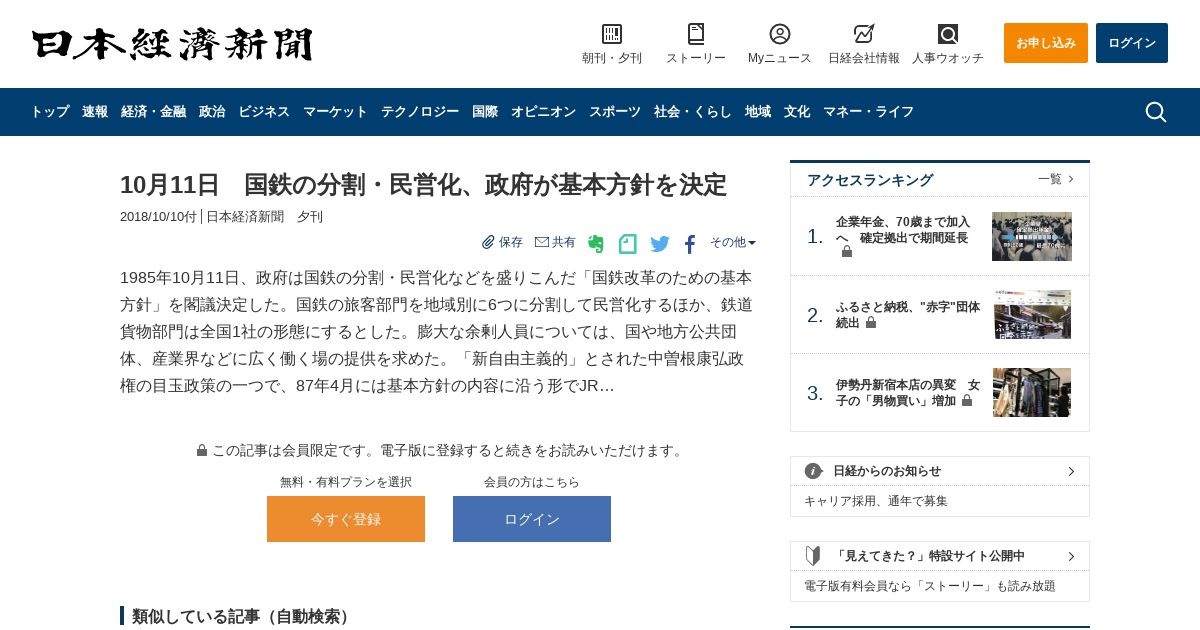The height and width of the screenshot is (630, 1200).
Task: Go to 文化 navigation item
Action: pyautogui.click(x=797, y=112)
